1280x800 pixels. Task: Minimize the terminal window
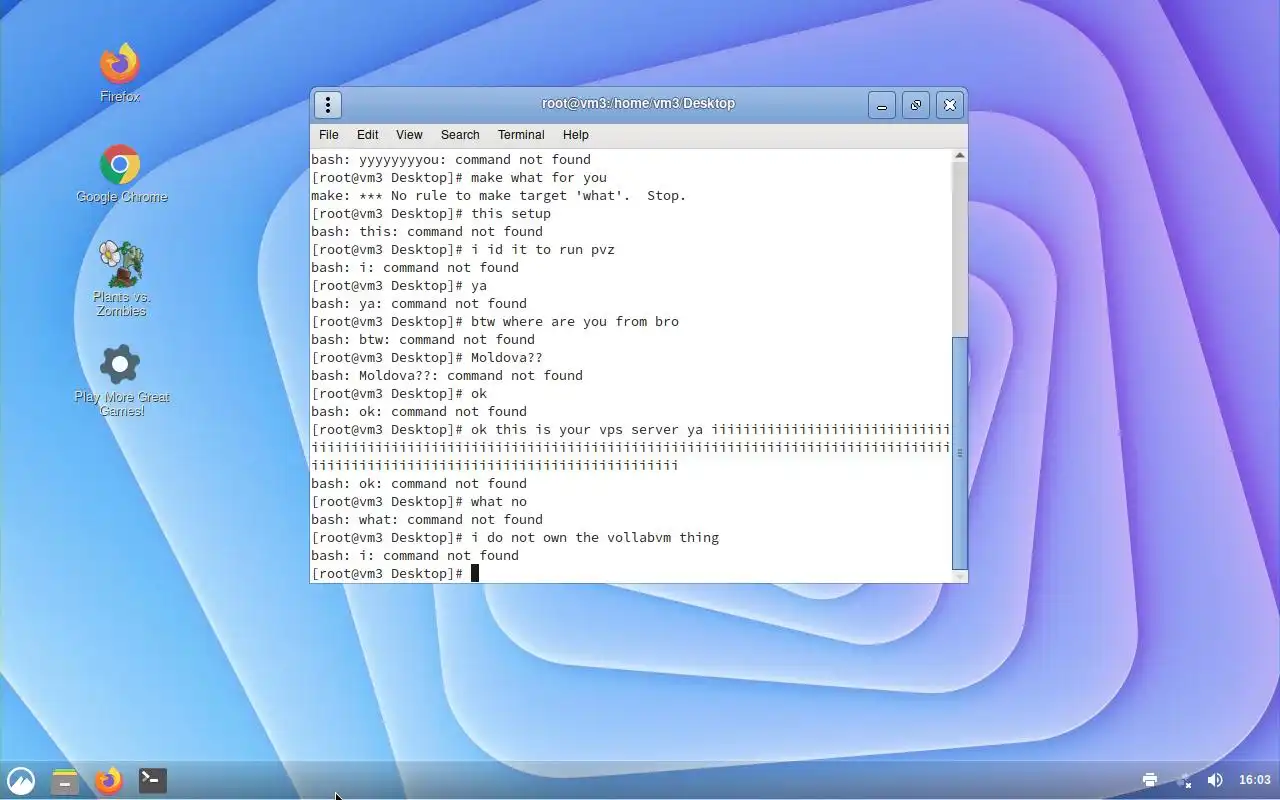882,105
